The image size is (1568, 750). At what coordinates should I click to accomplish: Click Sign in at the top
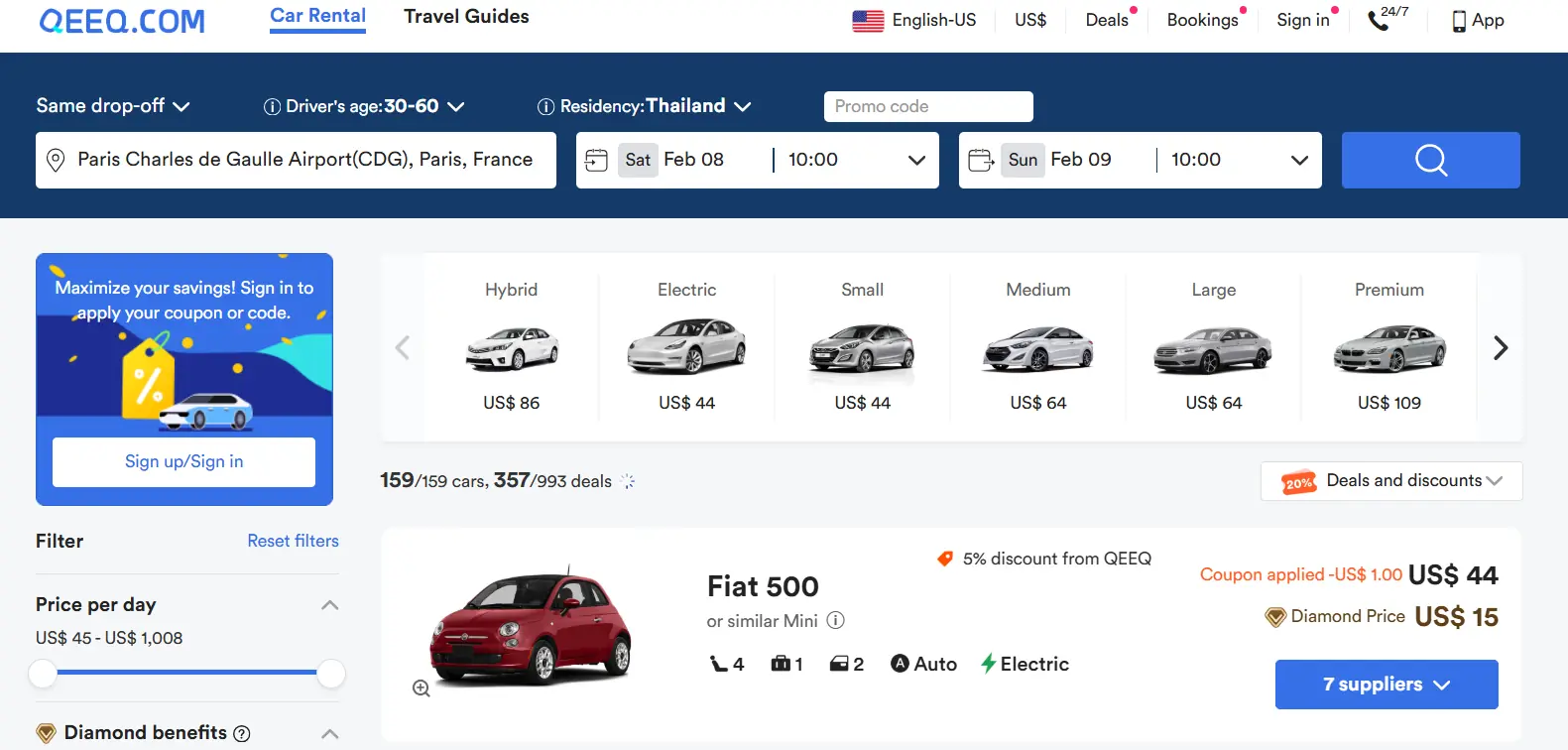pyautogui.click(x=1303, y=20)
